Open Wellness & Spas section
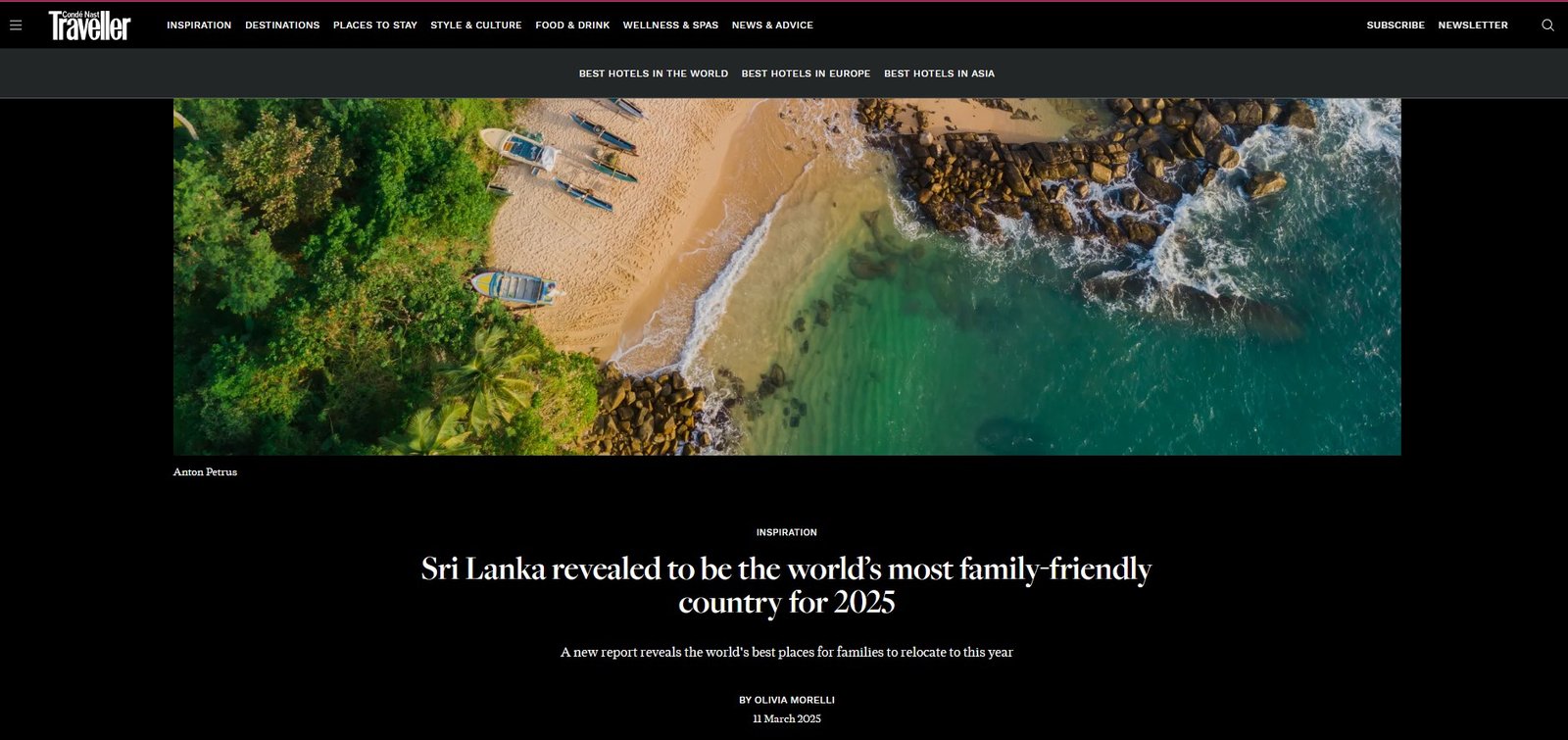1568x740 pixels. click(x=670, y=25)
